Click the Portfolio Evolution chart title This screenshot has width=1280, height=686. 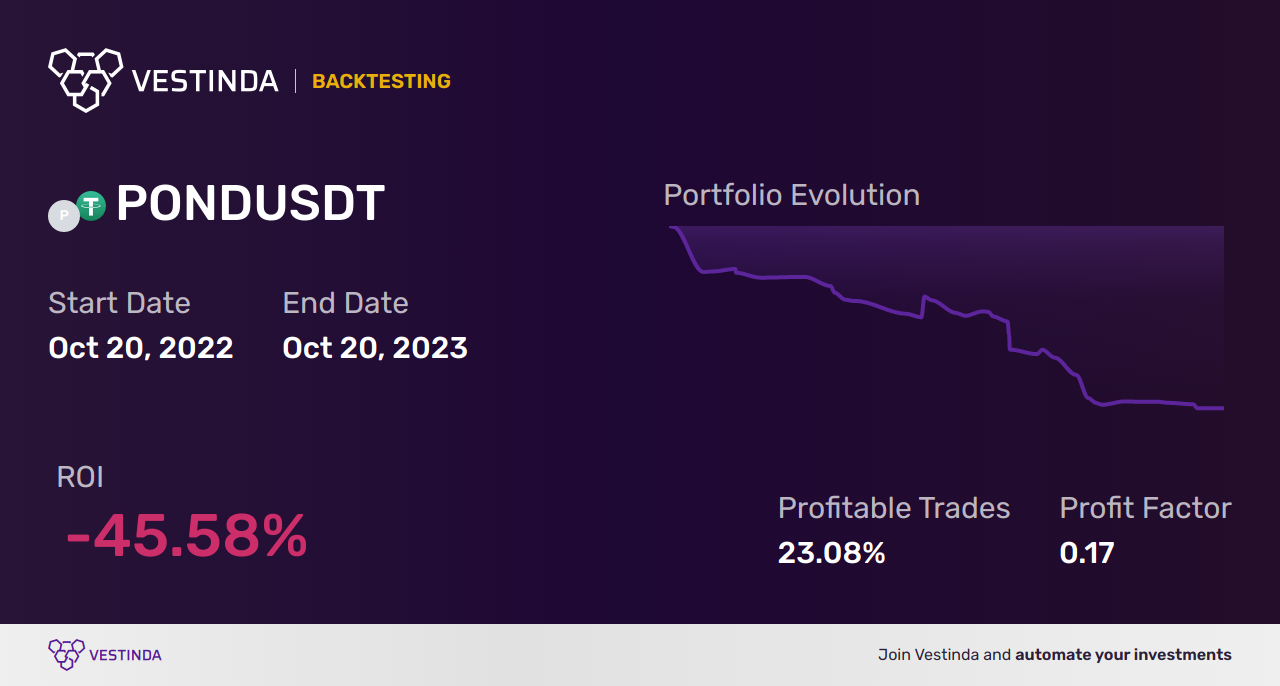[792, 195]
